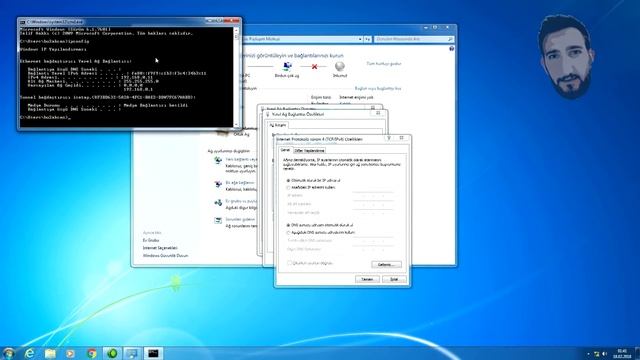The width and height of the screenshot is (640, 360).
Task: Click command prompt title bar icon
Action: click(22, 22)
